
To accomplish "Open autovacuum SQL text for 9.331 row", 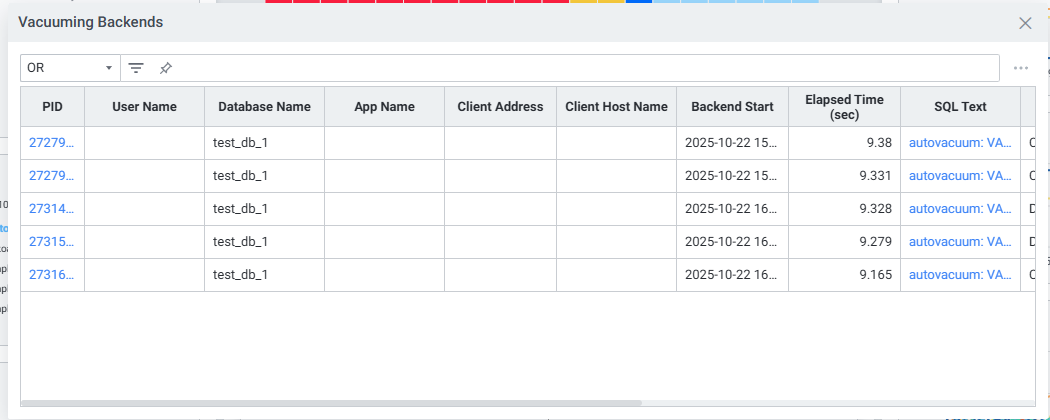I will 960,176.
